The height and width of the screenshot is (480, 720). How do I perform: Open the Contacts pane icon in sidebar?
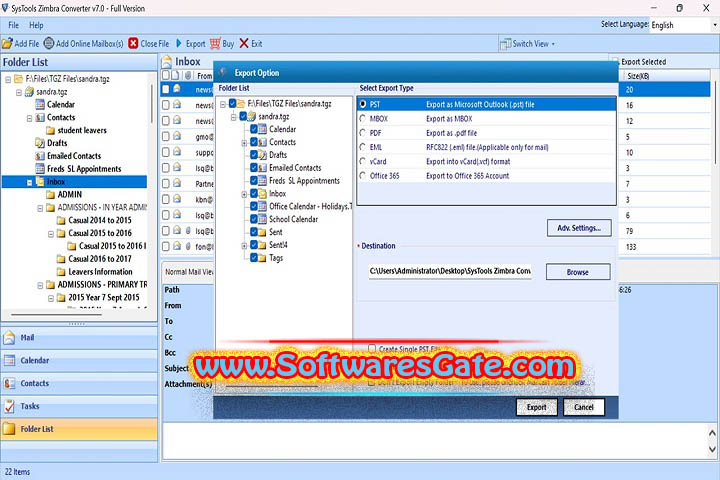(x=9, y=383)
